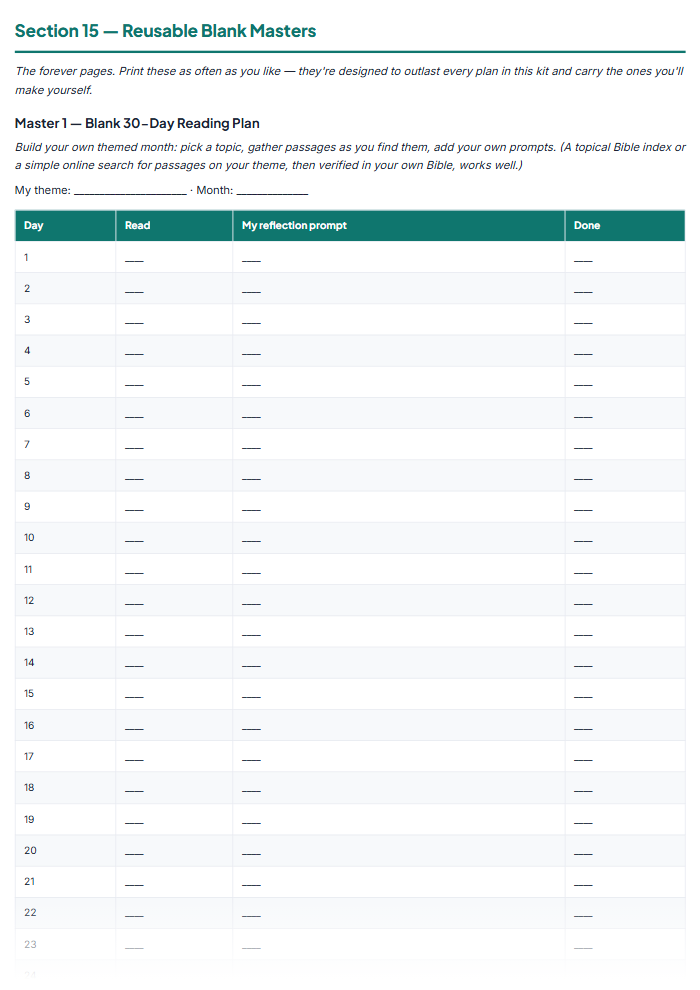This screenshot has height=990, width=700.
Task: Click the 'My theme' blank line
Action: click(x=130, y=193)
